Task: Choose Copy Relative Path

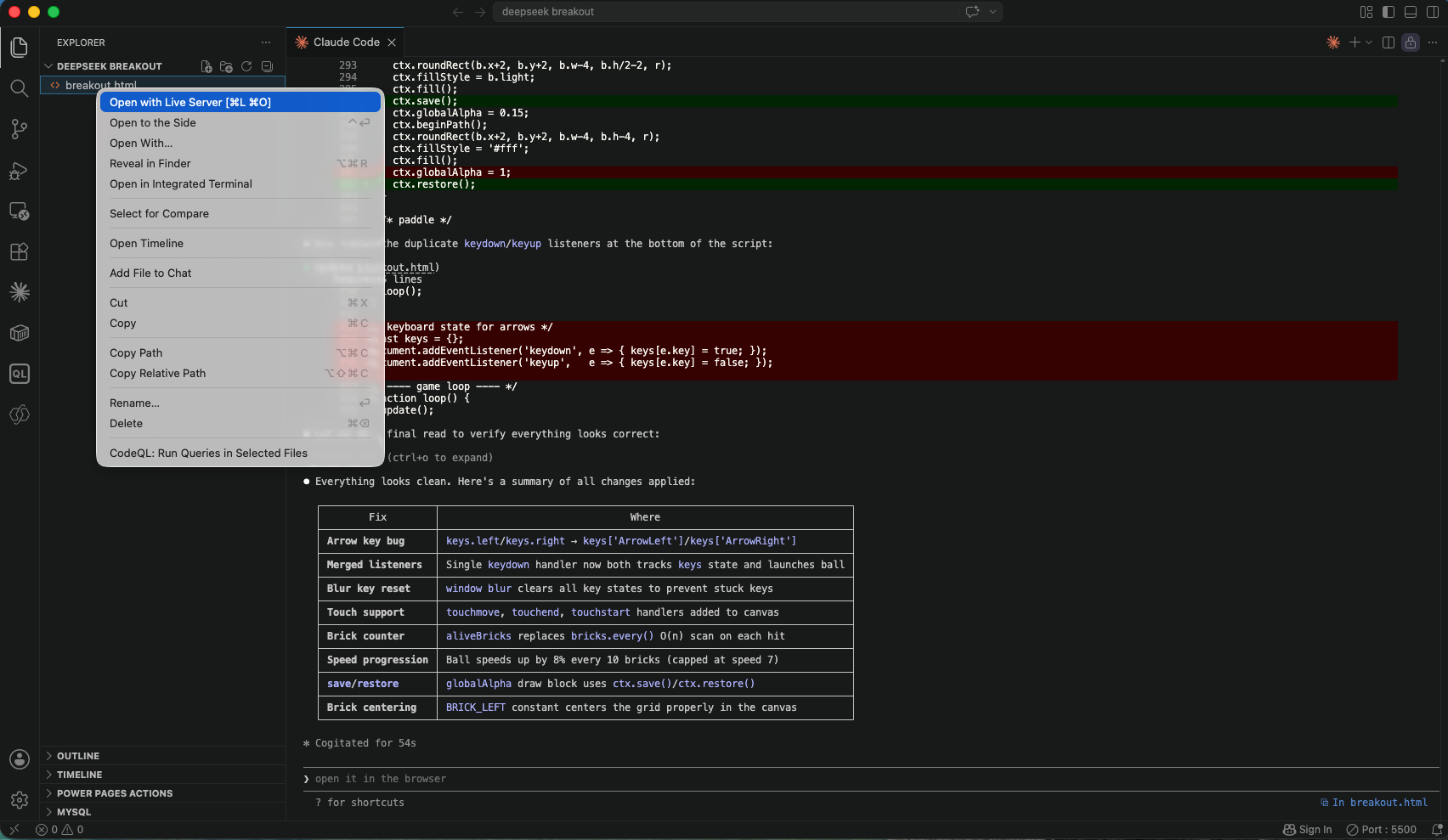Action: tap(240, 373)
